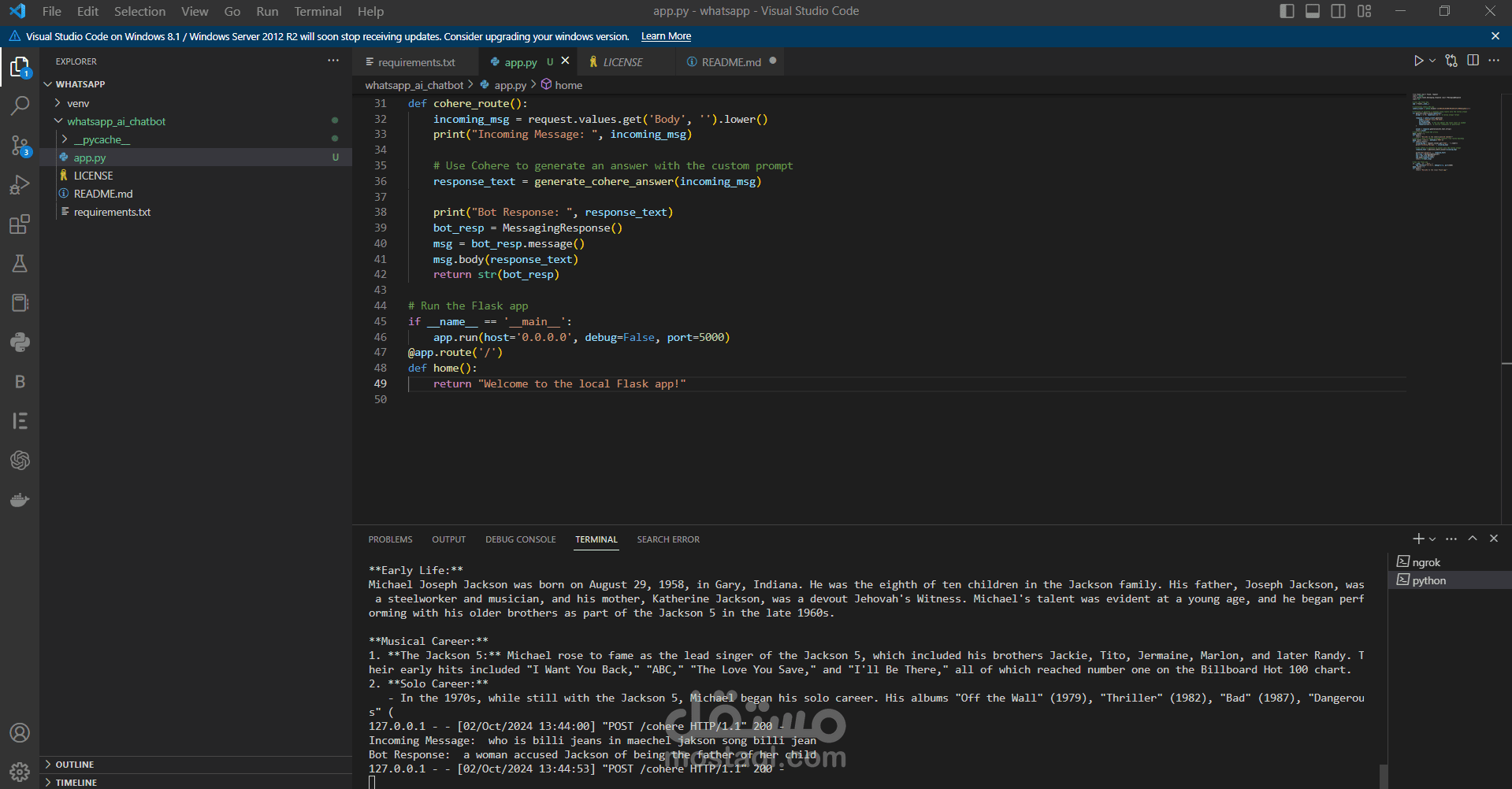Open Source Control view in activity bar
This screenshot has width=1512, height=789.
[x=20, y=146]
